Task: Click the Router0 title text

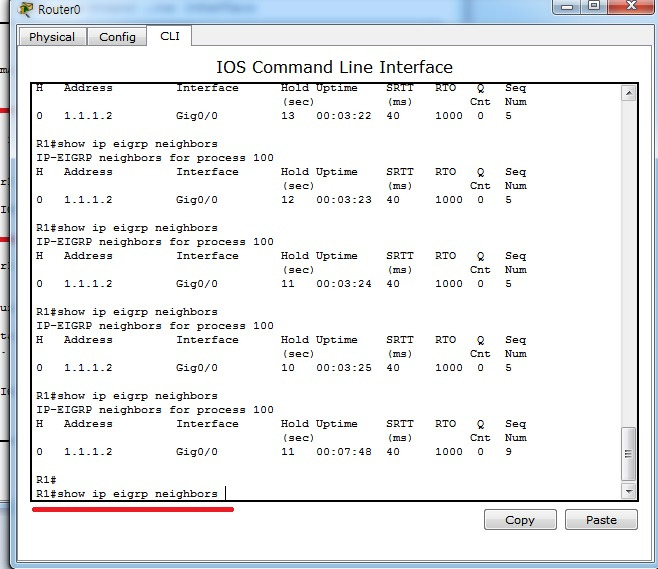Action: click(x=59, y=9)
